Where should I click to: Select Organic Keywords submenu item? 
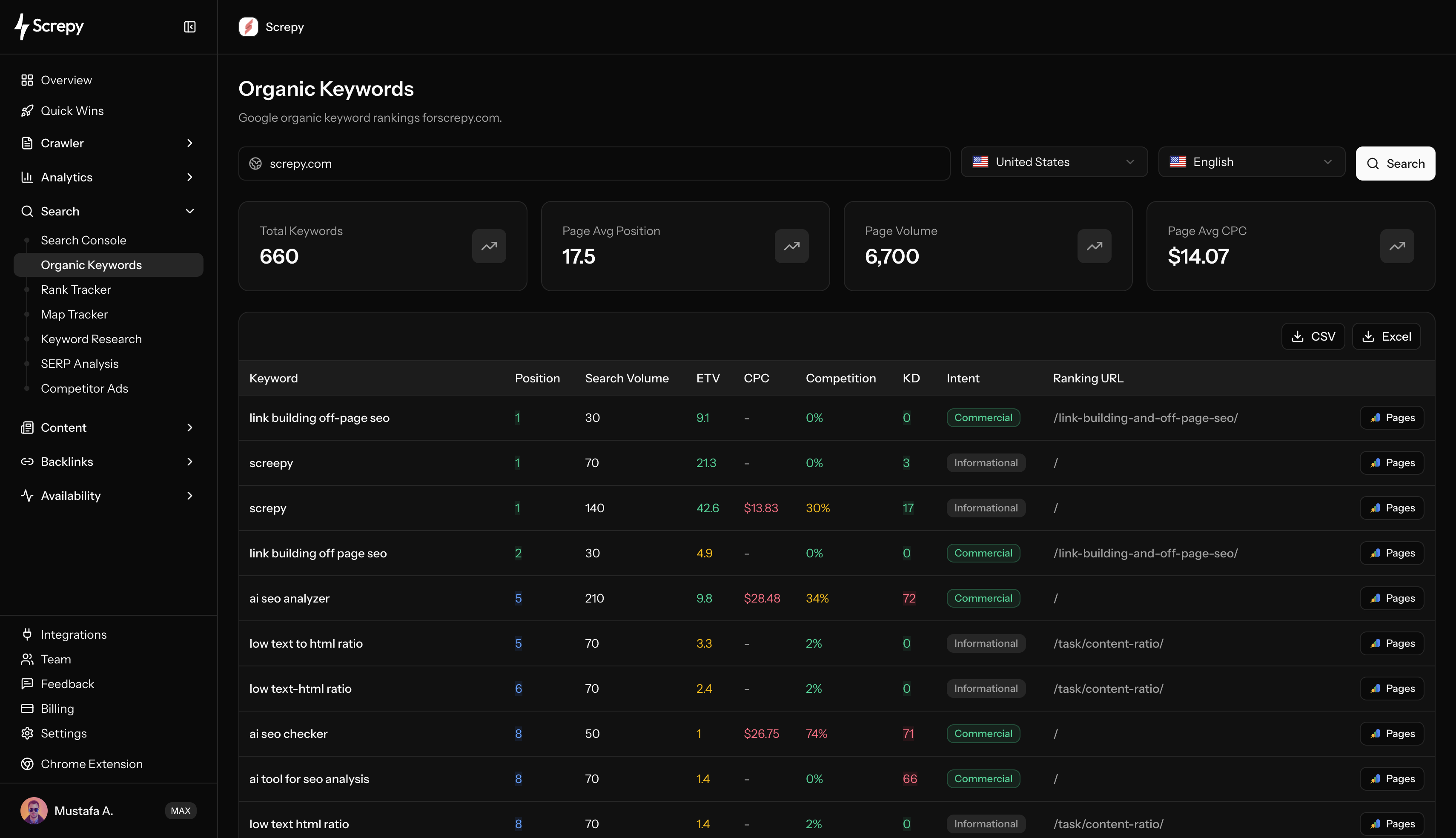108,265
